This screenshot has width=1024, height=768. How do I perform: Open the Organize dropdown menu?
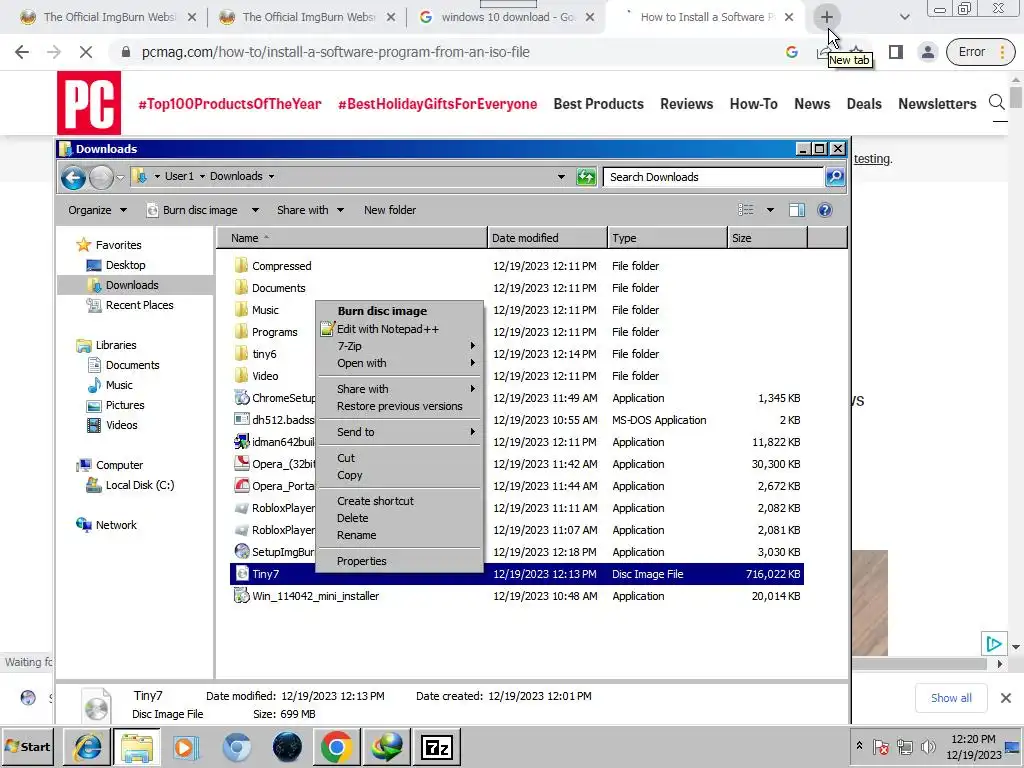(x=97, y=210)
